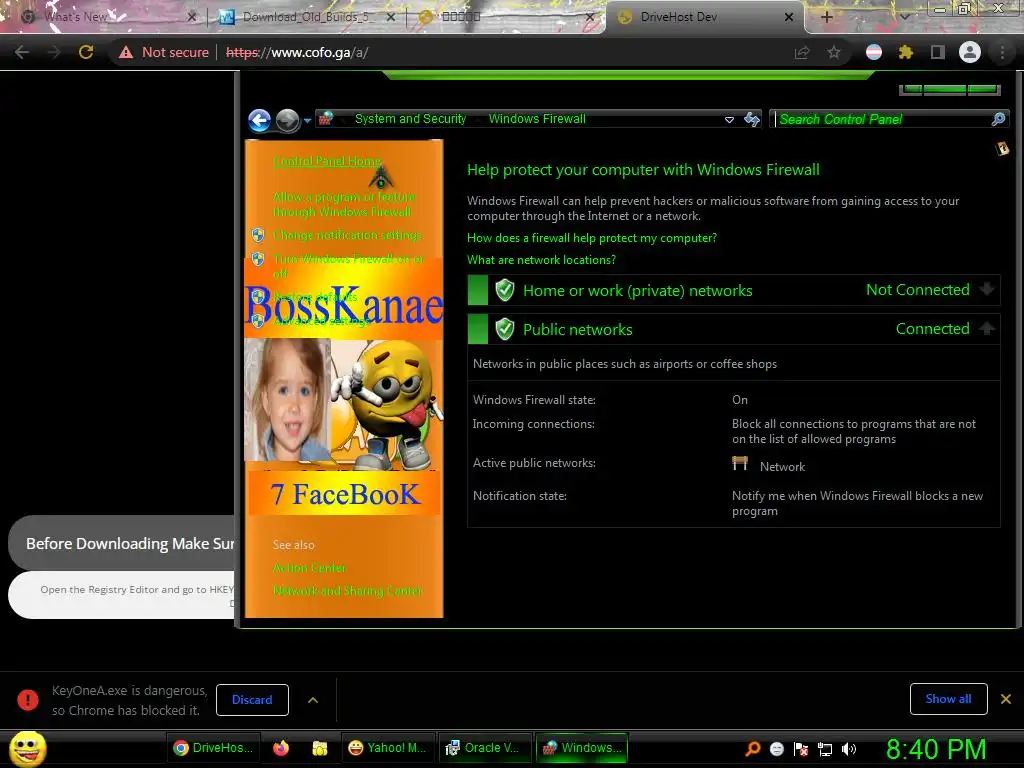Click the 7 FaceBooK banner

[x=344, y=494]
